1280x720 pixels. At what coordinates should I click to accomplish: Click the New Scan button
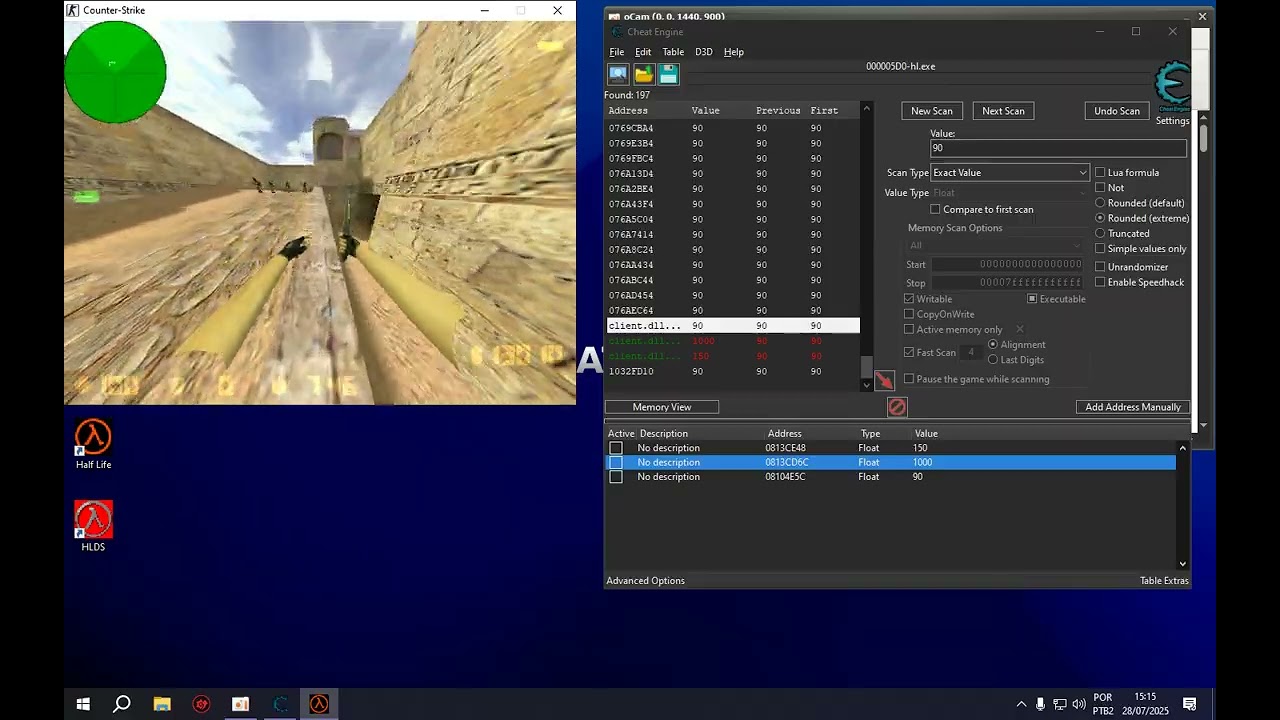(932, 111)
